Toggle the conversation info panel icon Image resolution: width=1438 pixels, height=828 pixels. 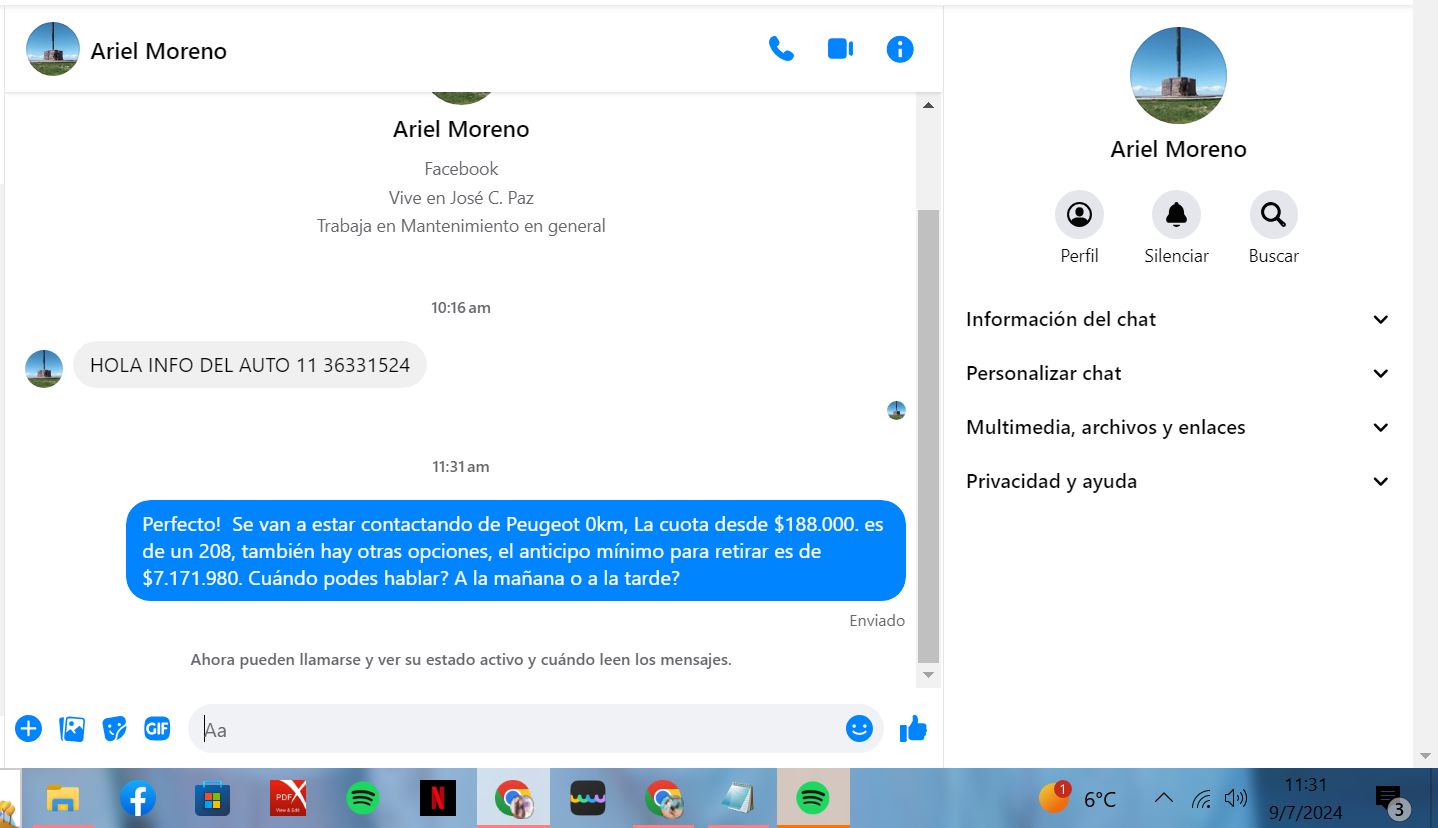coord(900,49)
